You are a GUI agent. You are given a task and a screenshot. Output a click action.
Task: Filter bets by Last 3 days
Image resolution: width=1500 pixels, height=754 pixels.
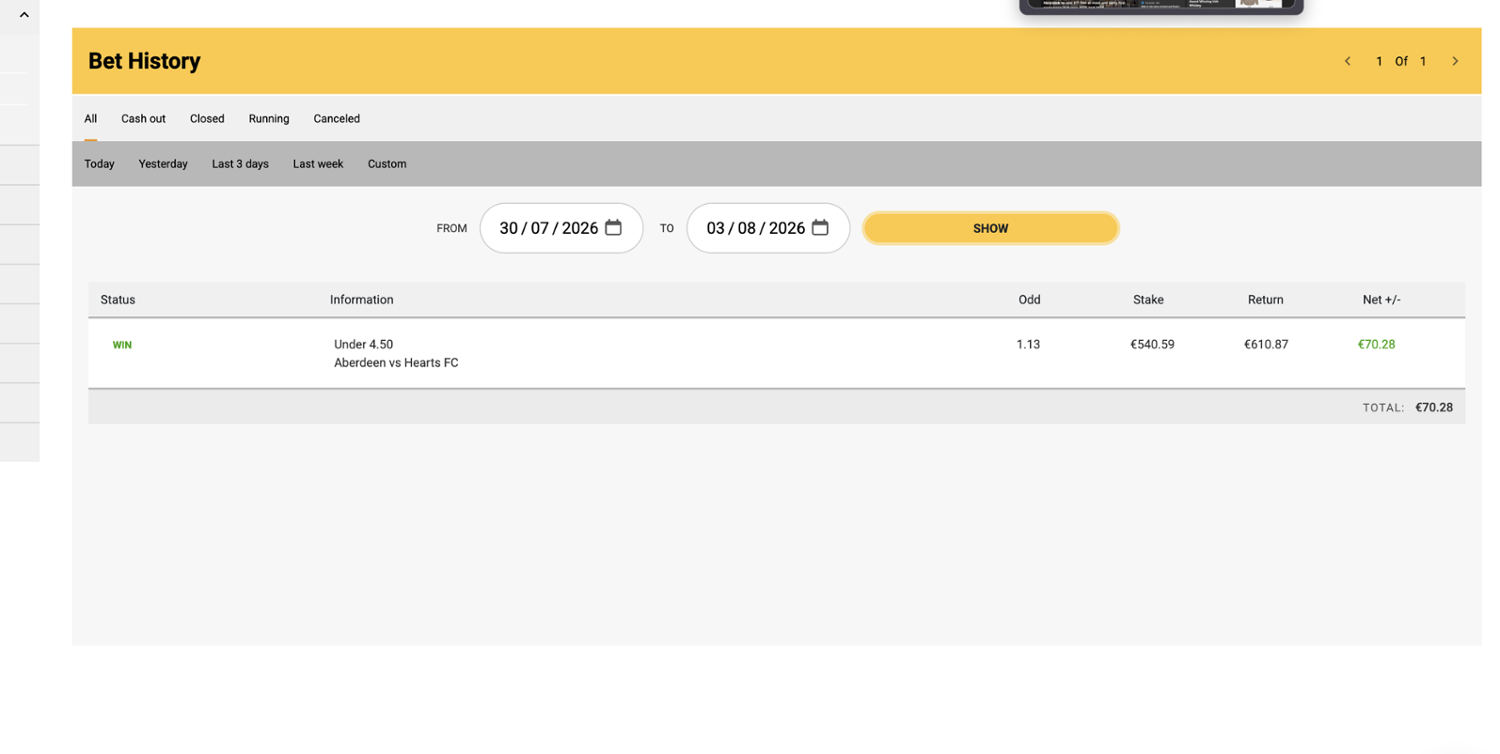click(240, 164)
